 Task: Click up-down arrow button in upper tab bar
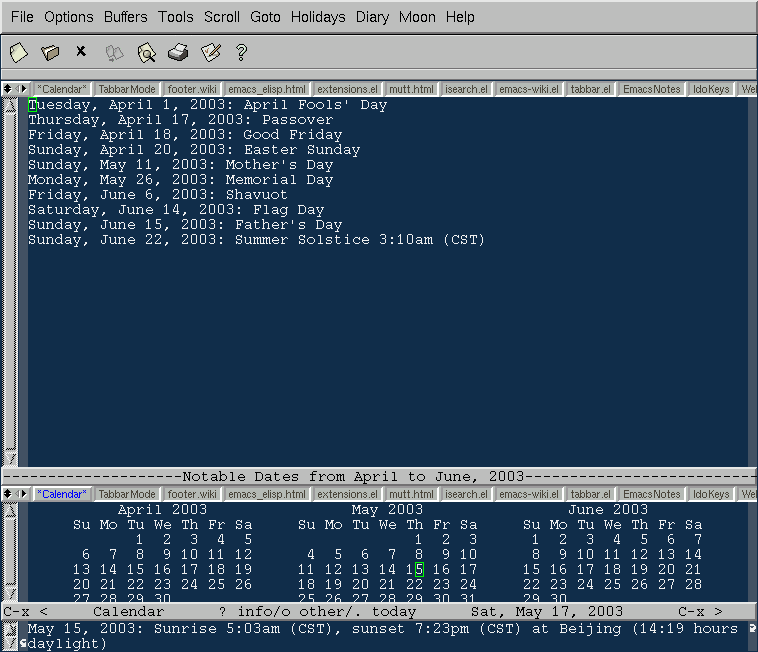[x=8, y=89]
